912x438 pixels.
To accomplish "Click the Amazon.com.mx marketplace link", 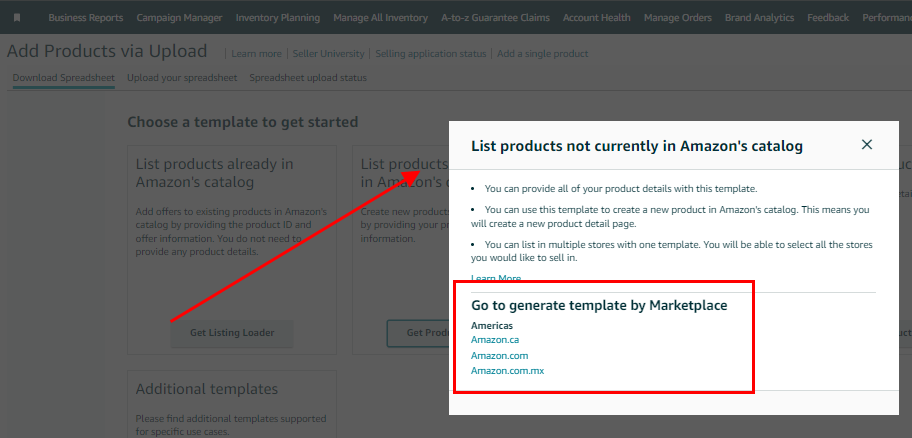I will point(507,371).
